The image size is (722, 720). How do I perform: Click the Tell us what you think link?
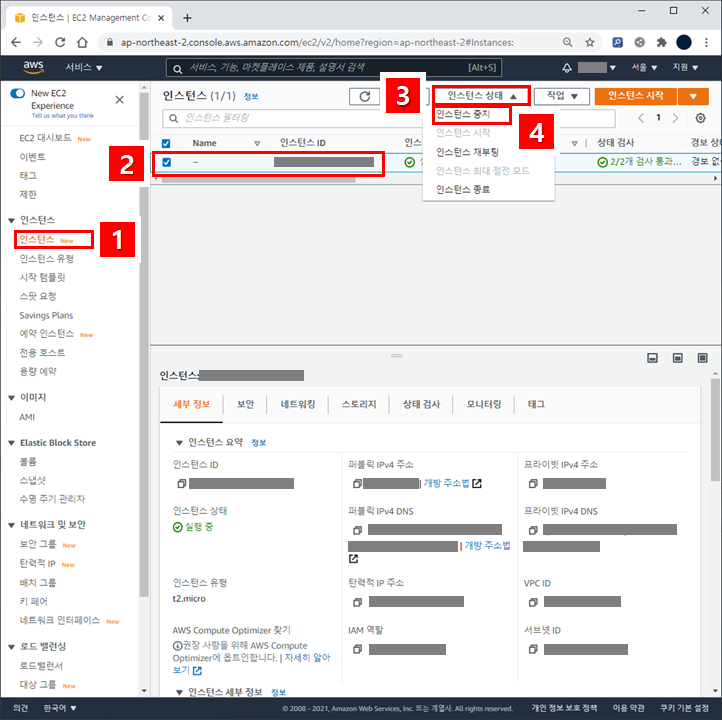pyautogui.click(x=63, y=116)
